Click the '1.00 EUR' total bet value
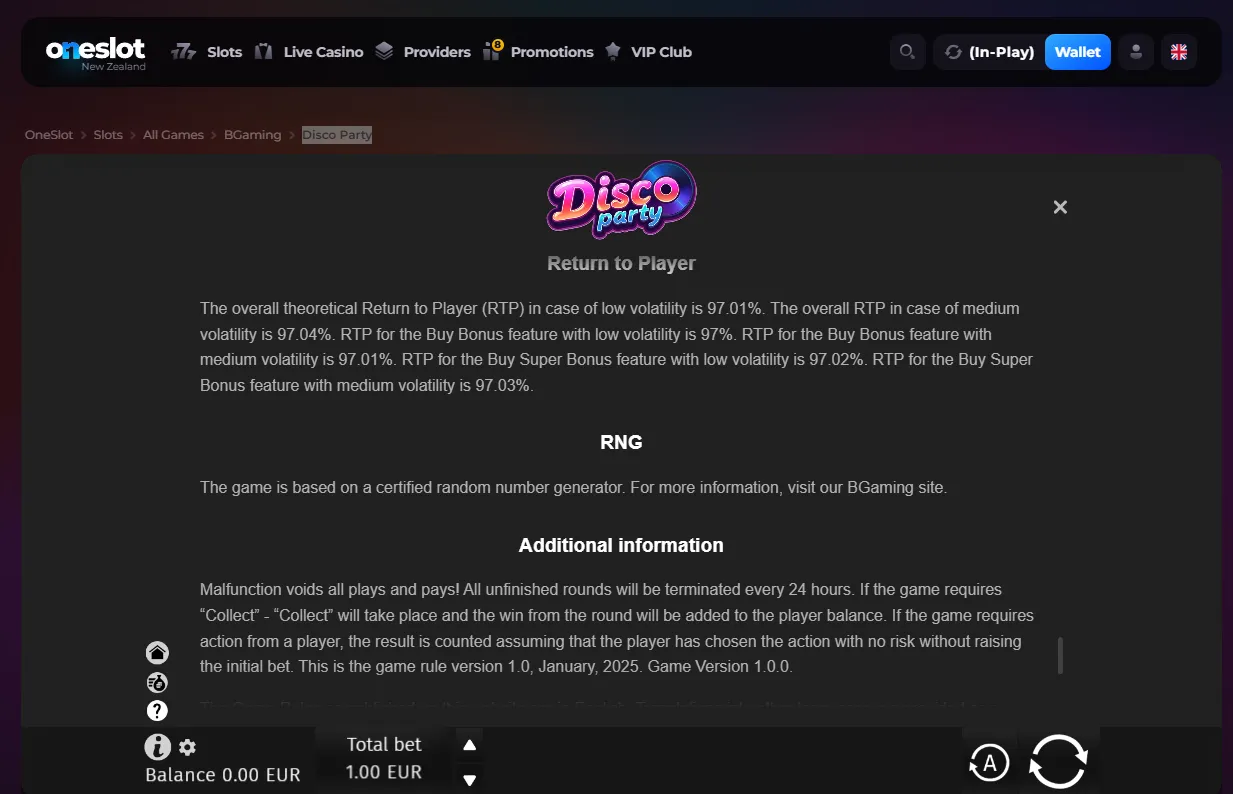 click(384, 772)
